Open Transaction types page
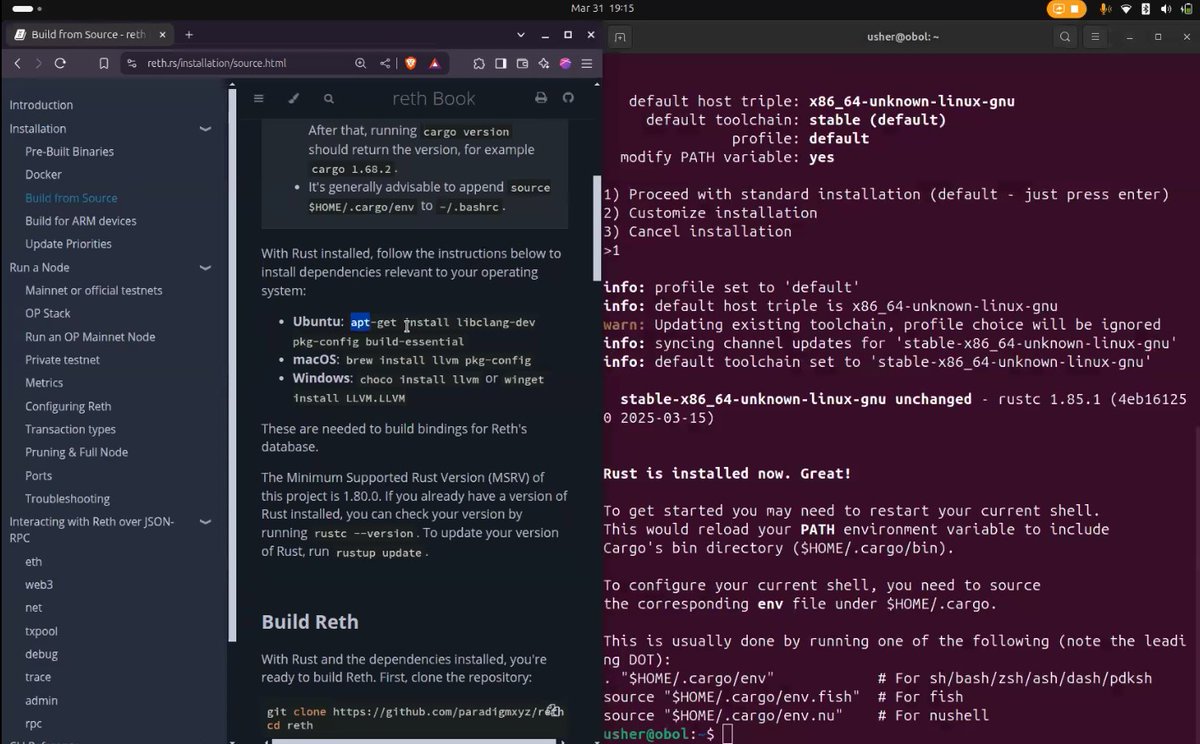The width and height of the screenshot is (1200, 744). tap(70, 430)
